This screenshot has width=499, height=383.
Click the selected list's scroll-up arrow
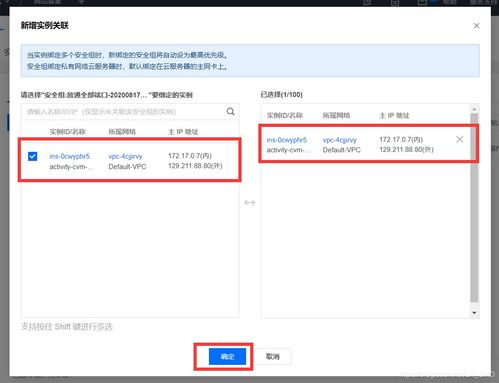click(x=474, y=109)
